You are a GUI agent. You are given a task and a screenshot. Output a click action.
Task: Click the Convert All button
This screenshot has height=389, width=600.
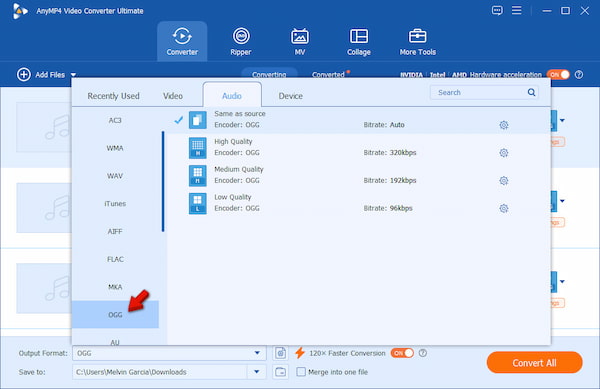pyautogui.click(x=535, y=363)
